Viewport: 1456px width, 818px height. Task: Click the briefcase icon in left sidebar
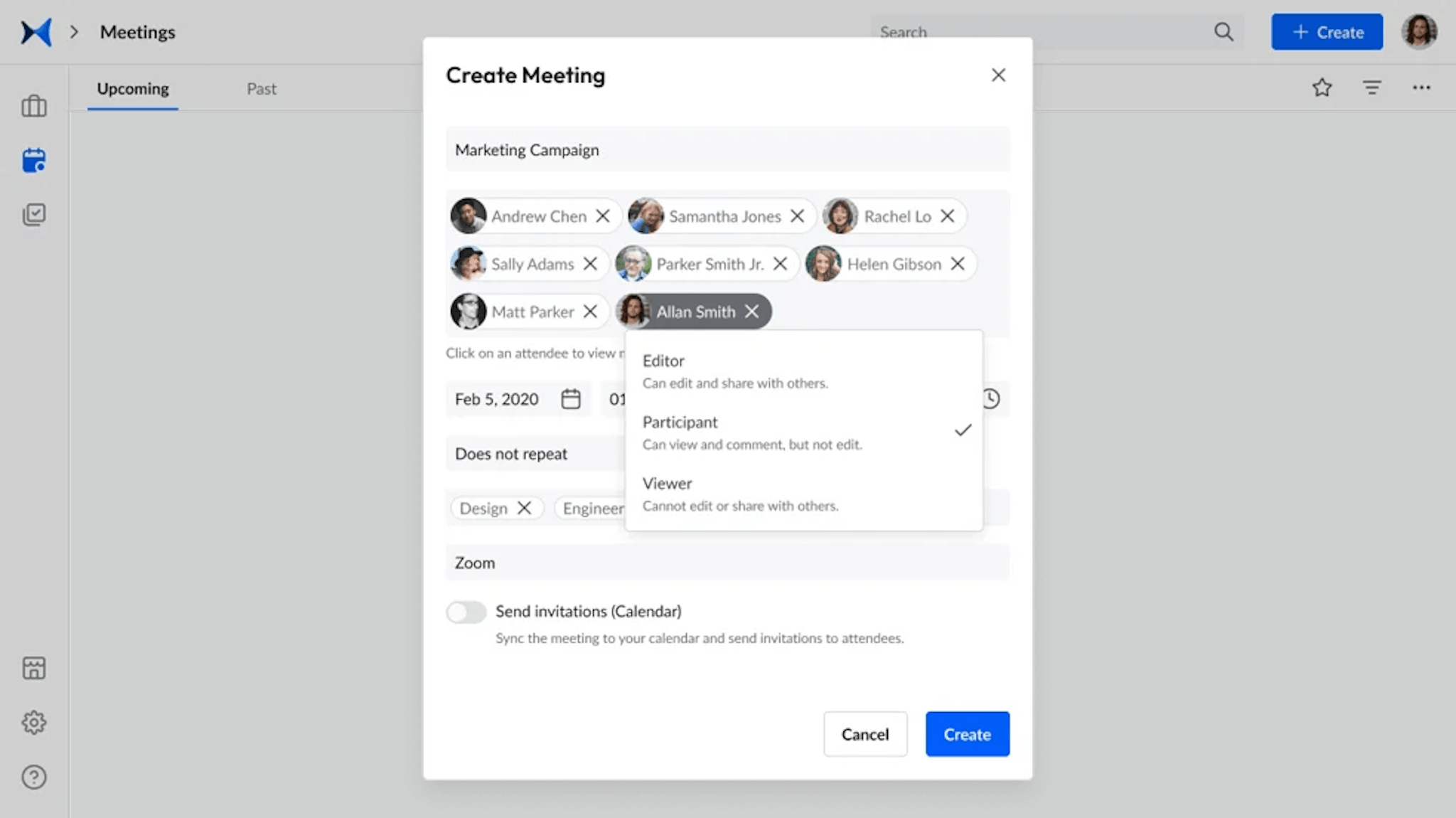click(x=33, y=105)
